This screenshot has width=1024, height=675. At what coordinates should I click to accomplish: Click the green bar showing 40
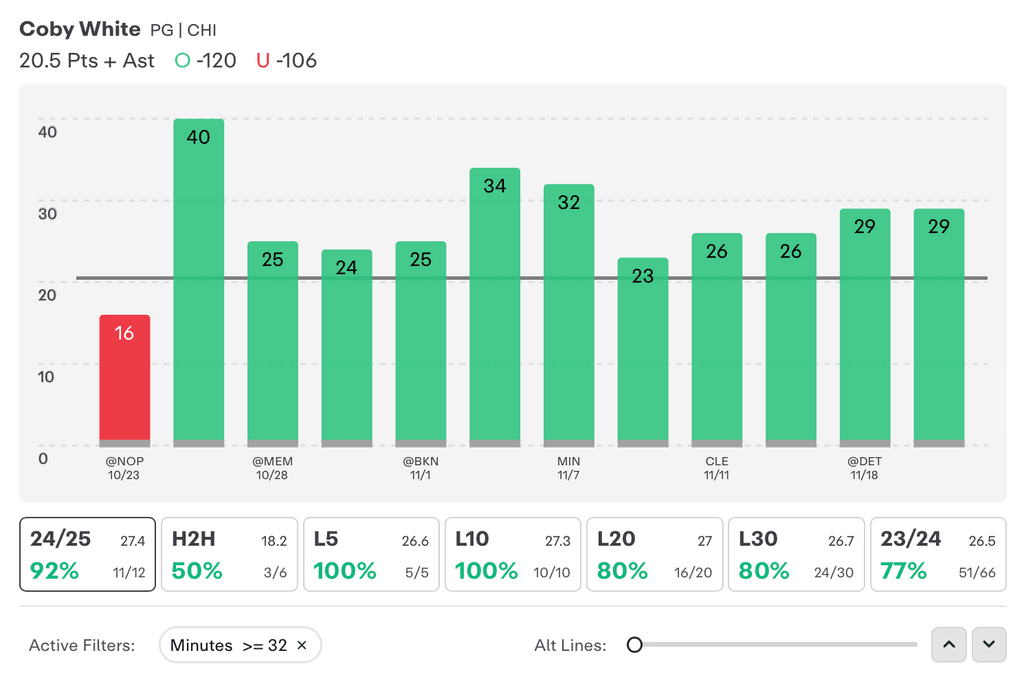point(199,283)
